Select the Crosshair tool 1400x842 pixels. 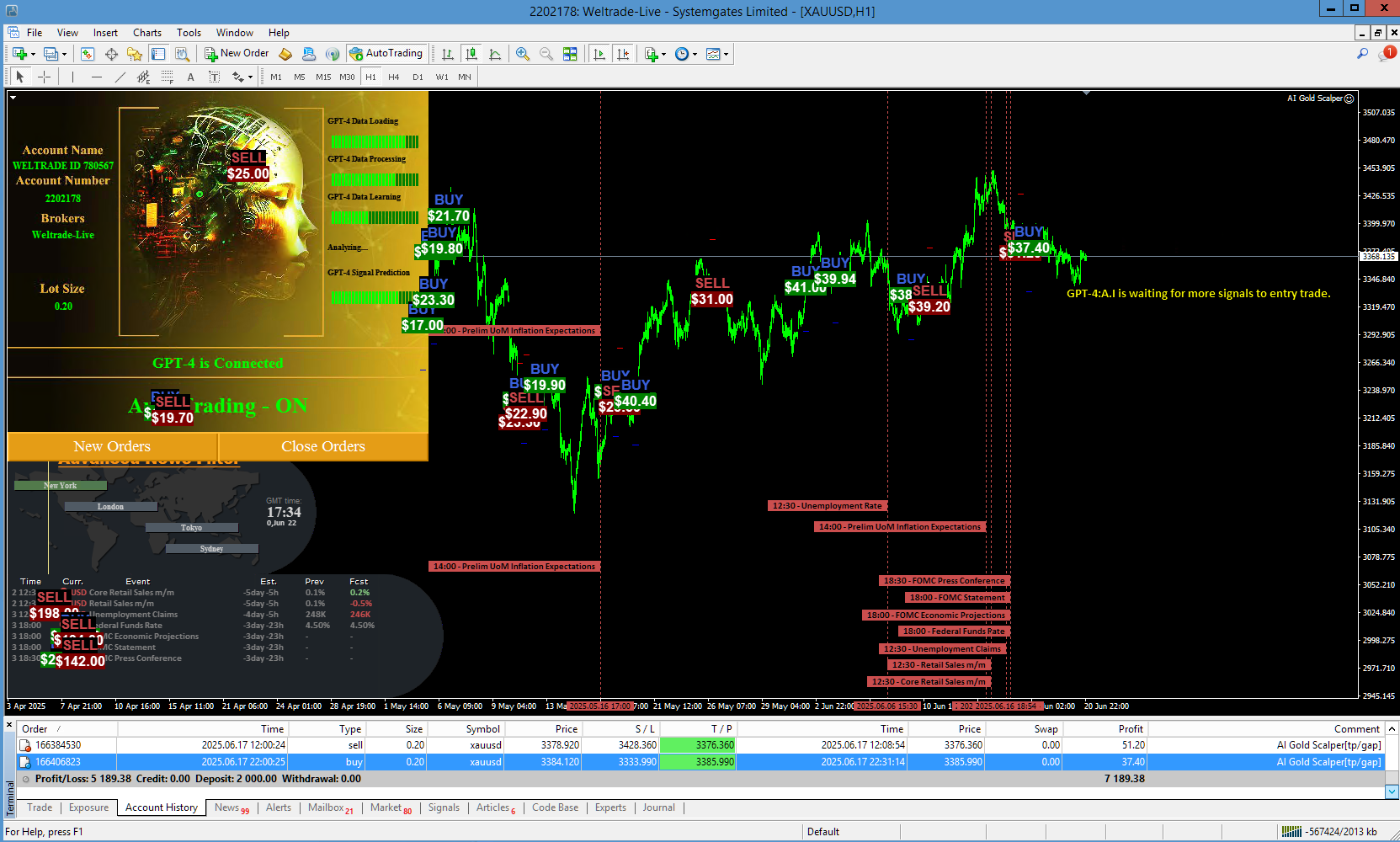point(45,77)
